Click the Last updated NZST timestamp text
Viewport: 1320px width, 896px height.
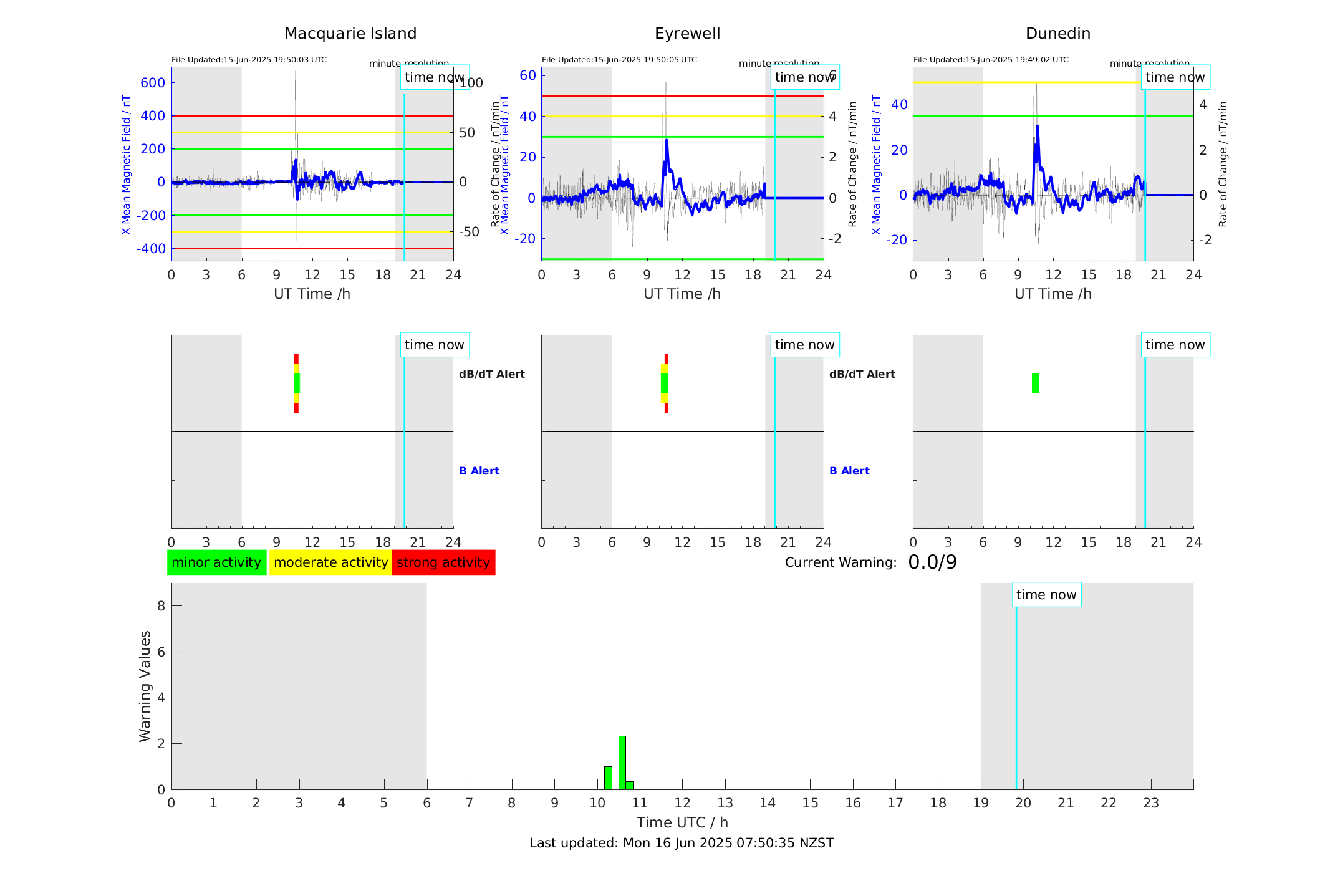tap(681, 843)
